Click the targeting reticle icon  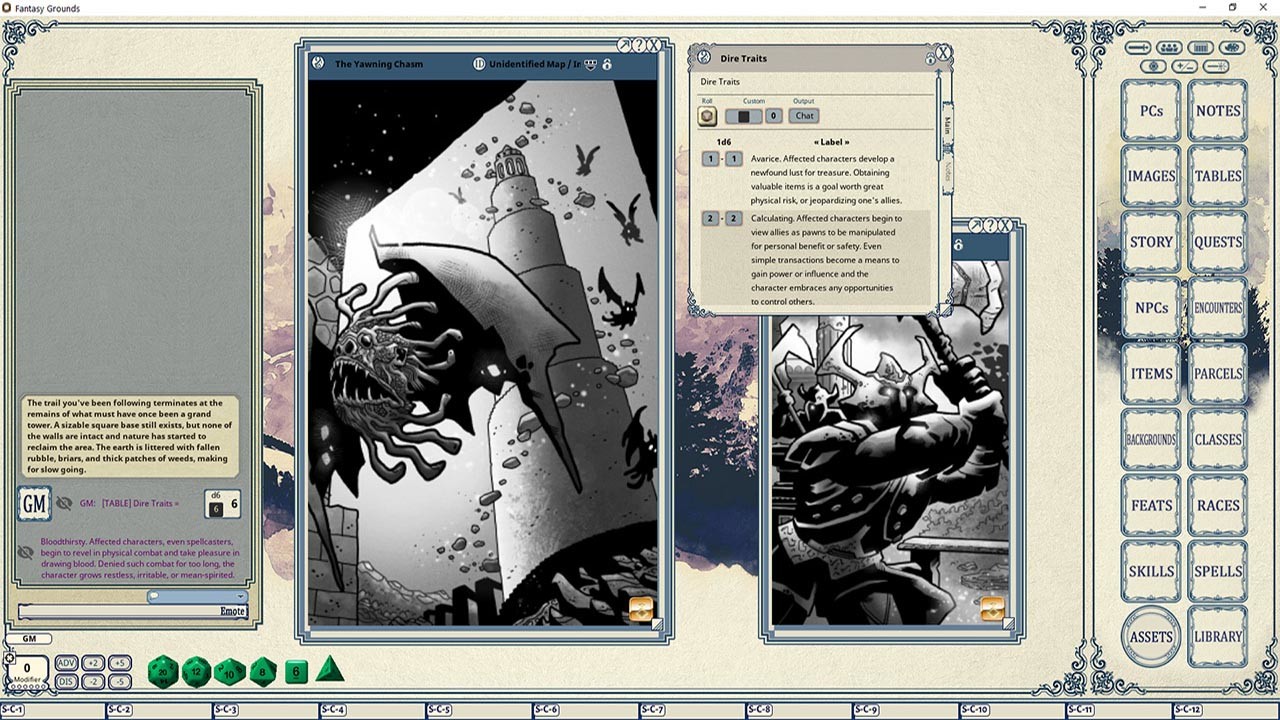coord(1155,65)
